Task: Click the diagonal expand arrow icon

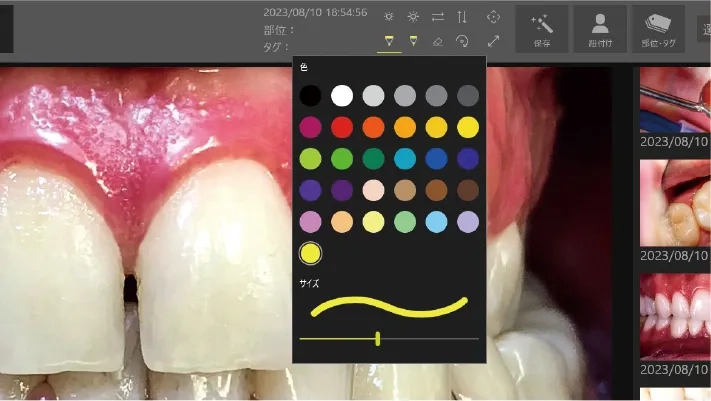Action: 493,41
